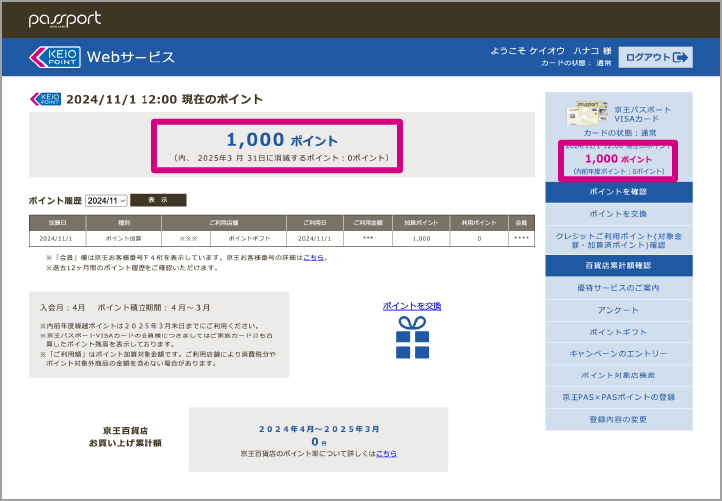Select ポイントを確認 in the sidebar

pyautogui.click(x=618, y=192)
